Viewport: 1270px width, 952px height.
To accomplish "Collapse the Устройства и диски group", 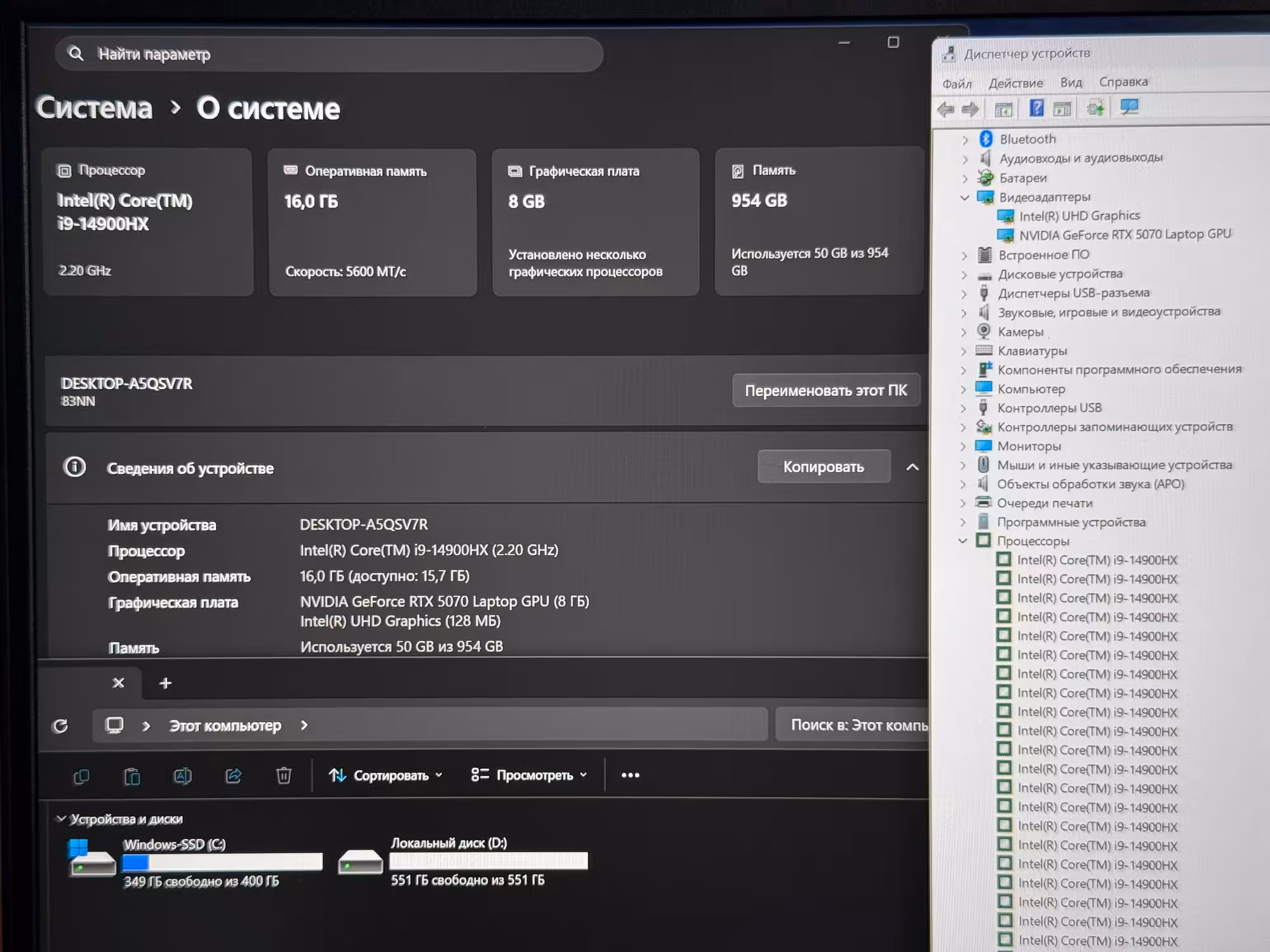I will [61, 819].
